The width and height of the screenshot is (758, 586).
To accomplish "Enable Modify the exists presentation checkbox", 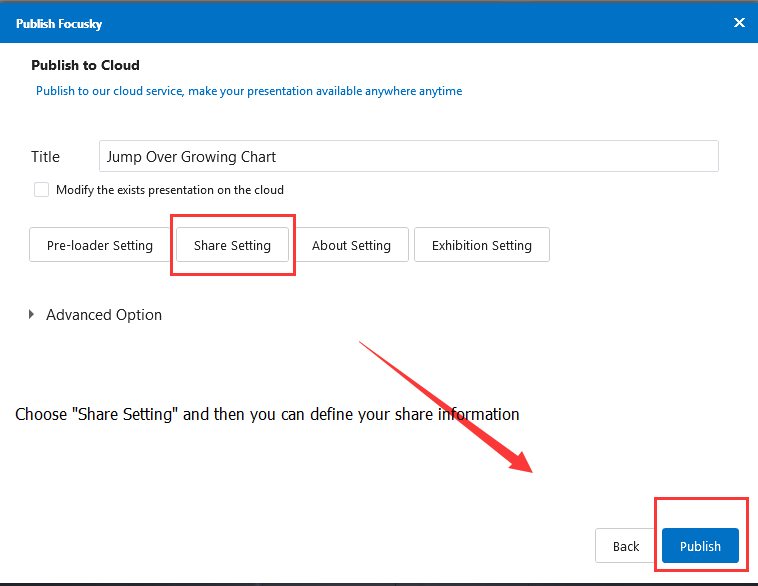I will pyautogui.click(x=42, y=190).
